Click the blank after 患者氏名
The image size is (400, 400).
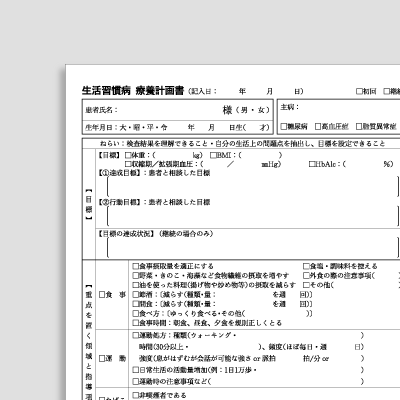point(170,110)
